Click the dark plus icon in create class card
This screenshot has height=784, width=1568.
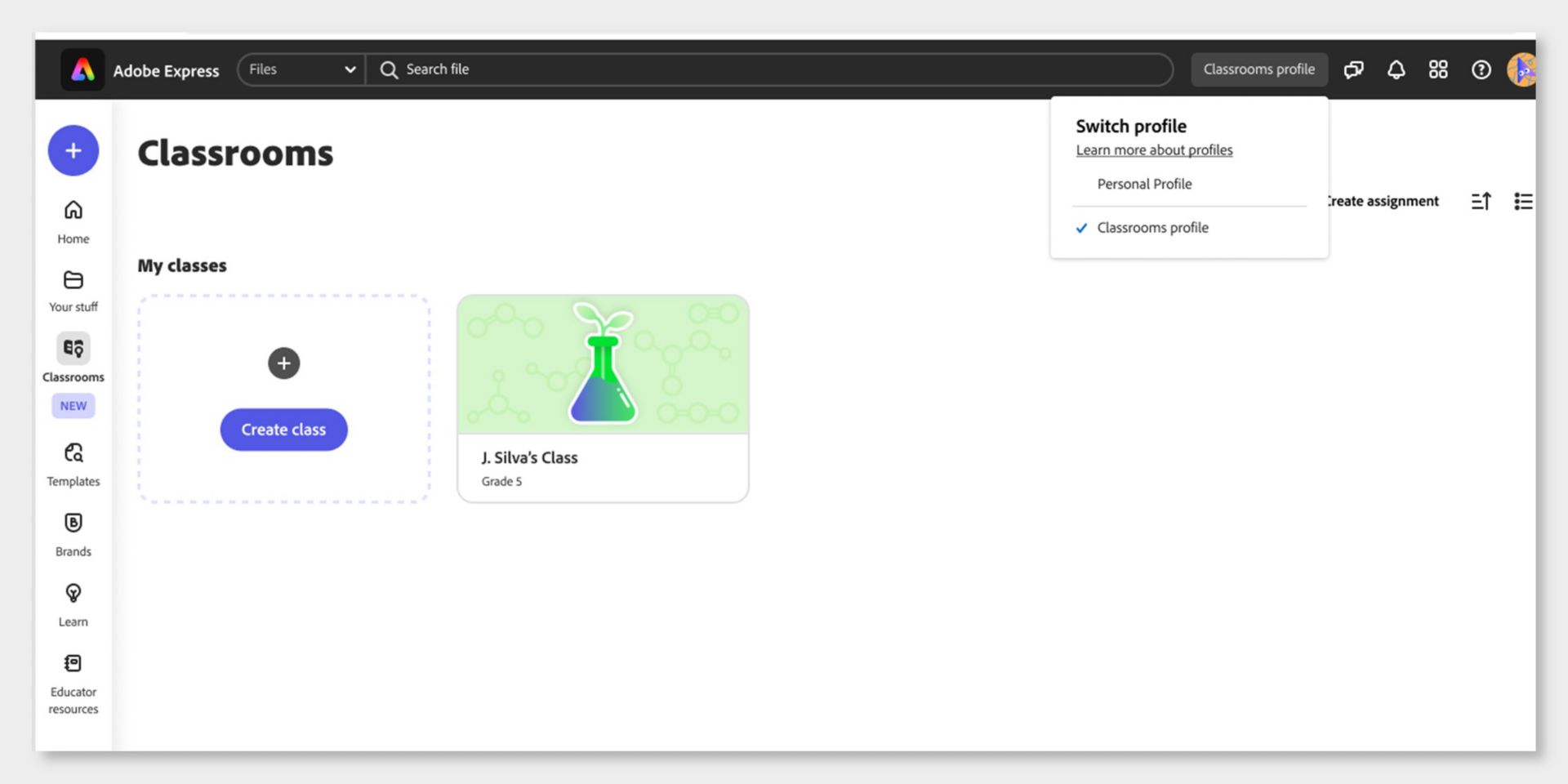pos(284,363)
